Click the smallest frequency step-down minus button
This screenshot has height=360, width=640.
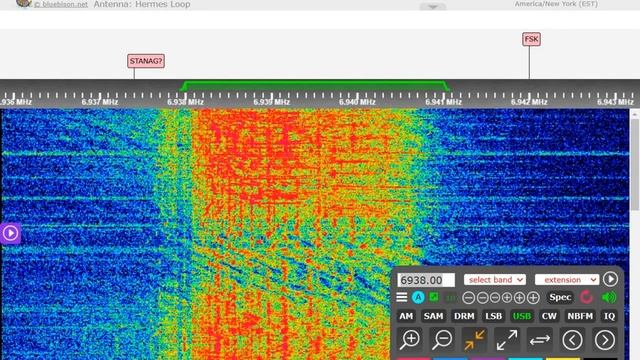[x=495, y=298]
